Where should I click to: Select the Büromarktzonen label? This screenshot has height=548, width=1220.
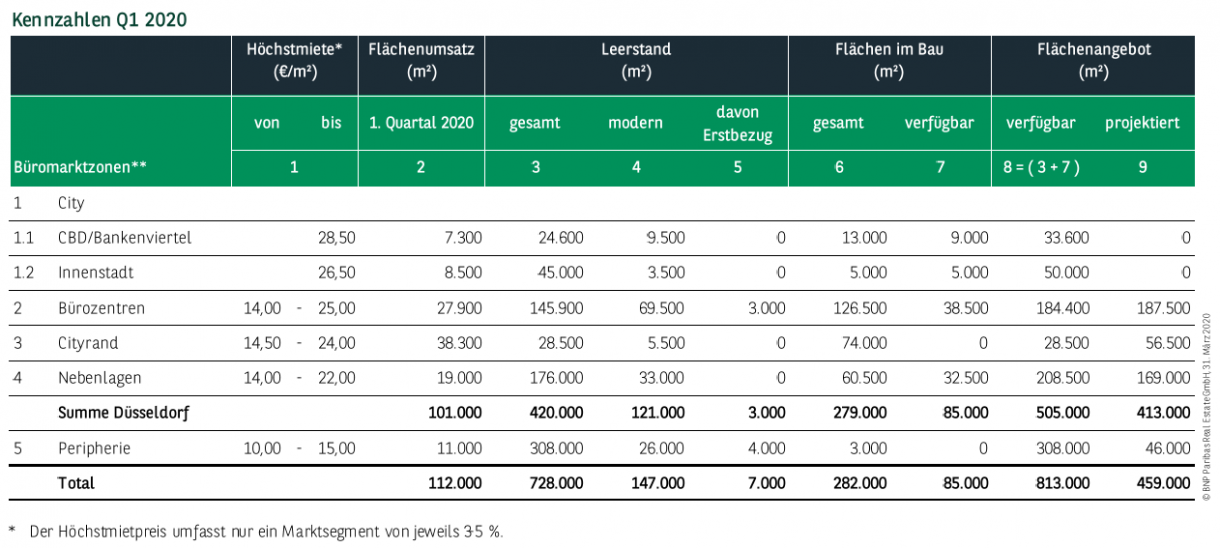tap(80, 168)
